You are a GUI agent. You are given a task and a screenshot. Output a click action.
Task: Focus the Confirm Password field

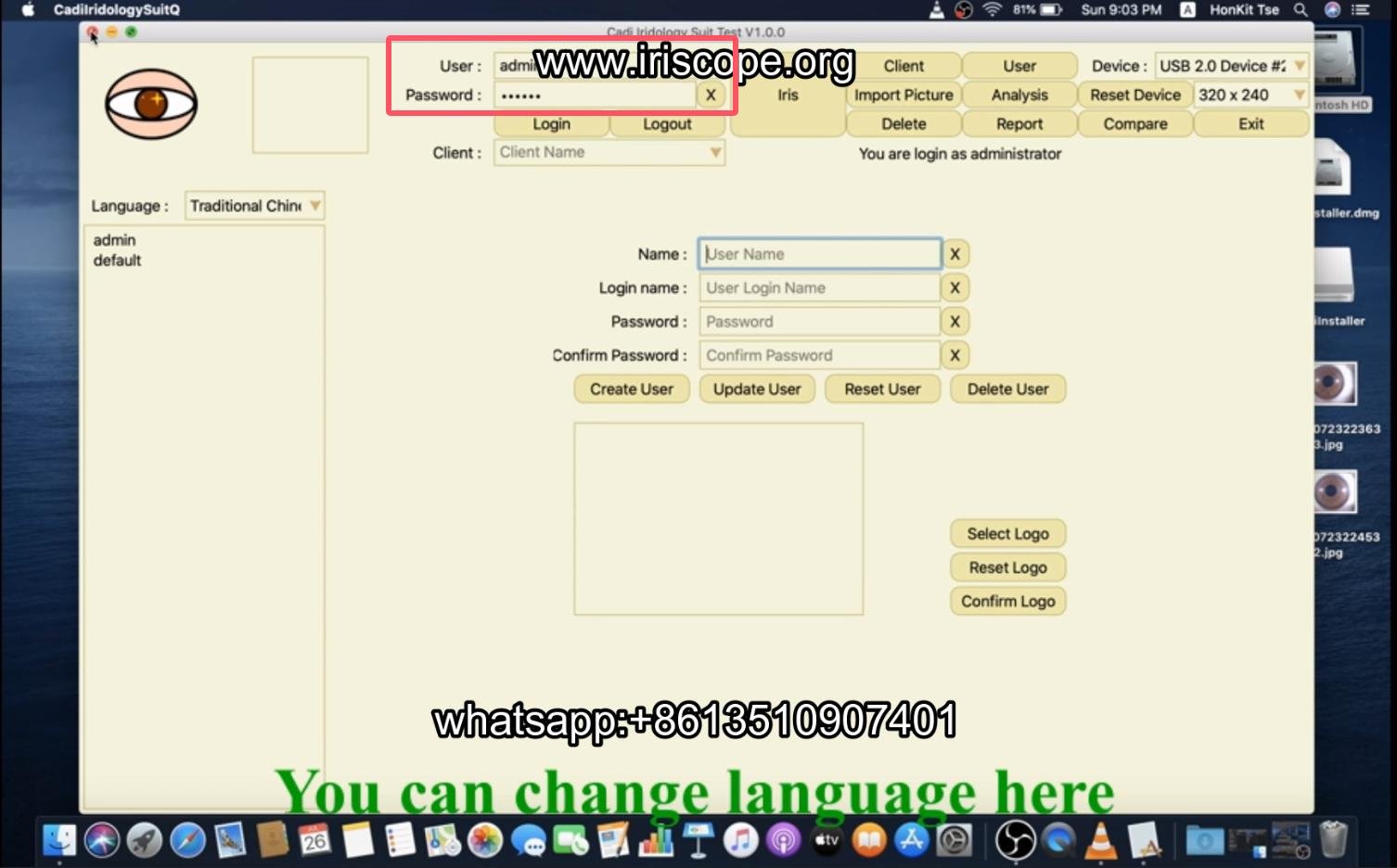tap(820, 355)
